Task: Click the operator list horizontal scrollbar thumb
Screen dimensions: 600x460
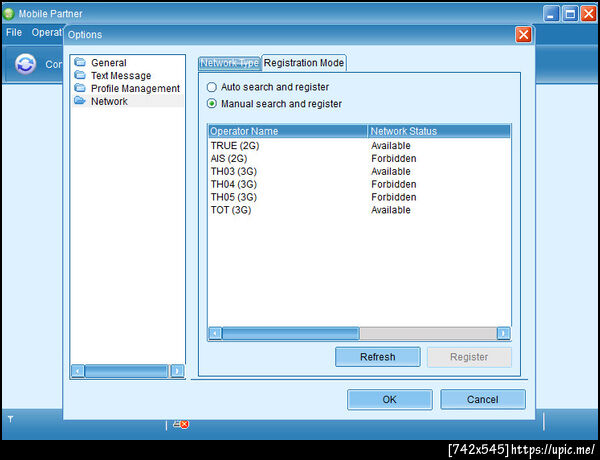Action: click(x=290, y=334)
